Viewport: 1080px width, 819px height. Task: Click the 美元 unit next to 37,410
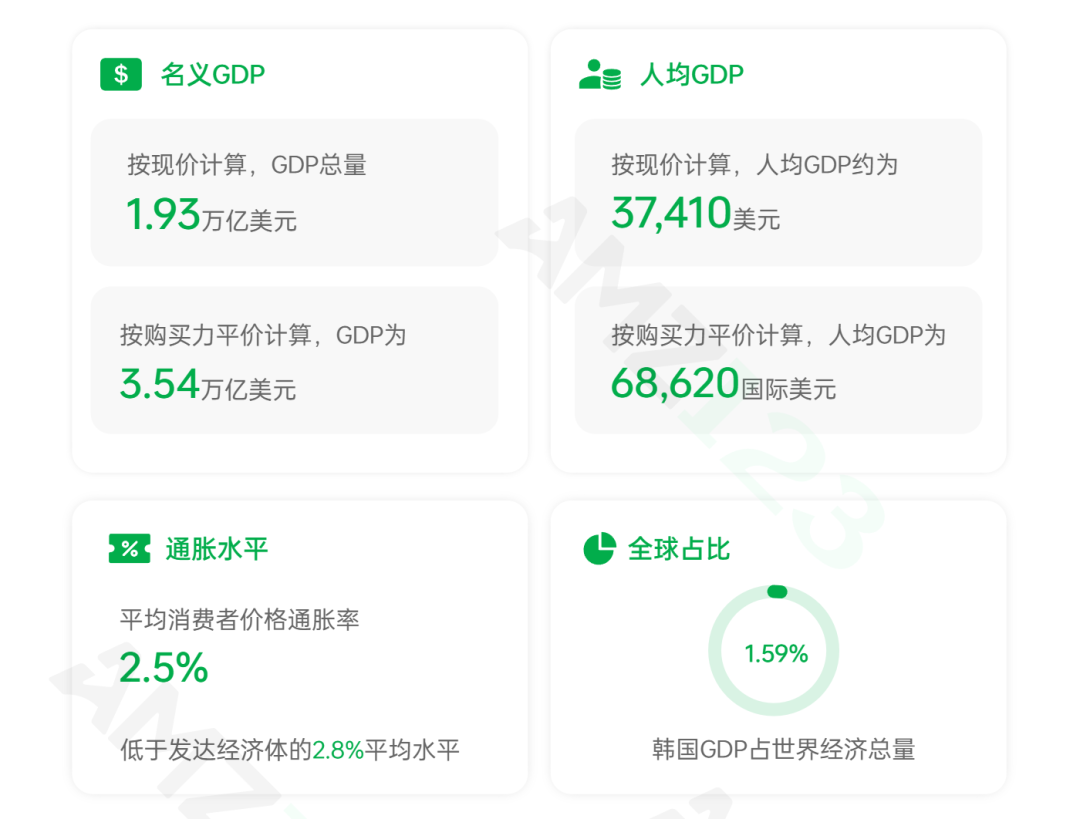[x=756, y=220]
